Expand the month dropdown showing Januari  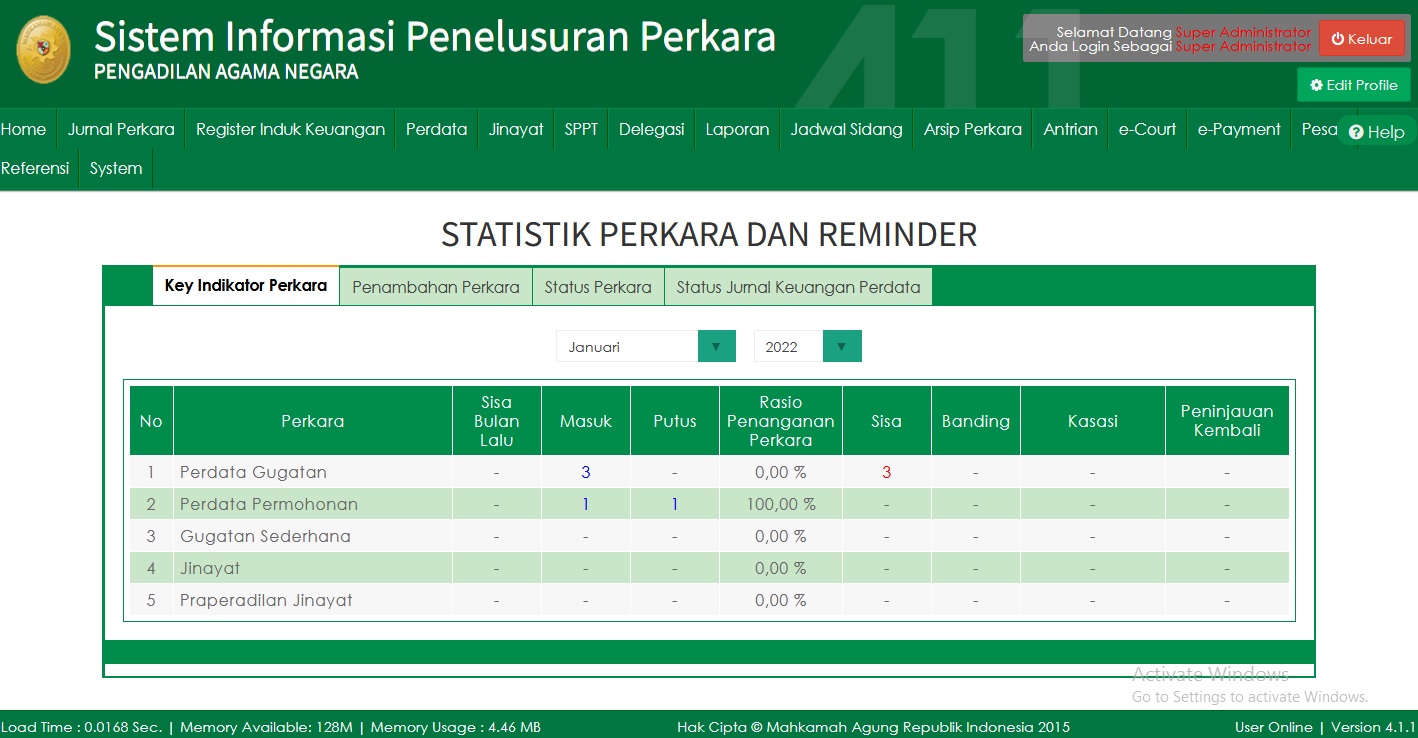(716, 345)
